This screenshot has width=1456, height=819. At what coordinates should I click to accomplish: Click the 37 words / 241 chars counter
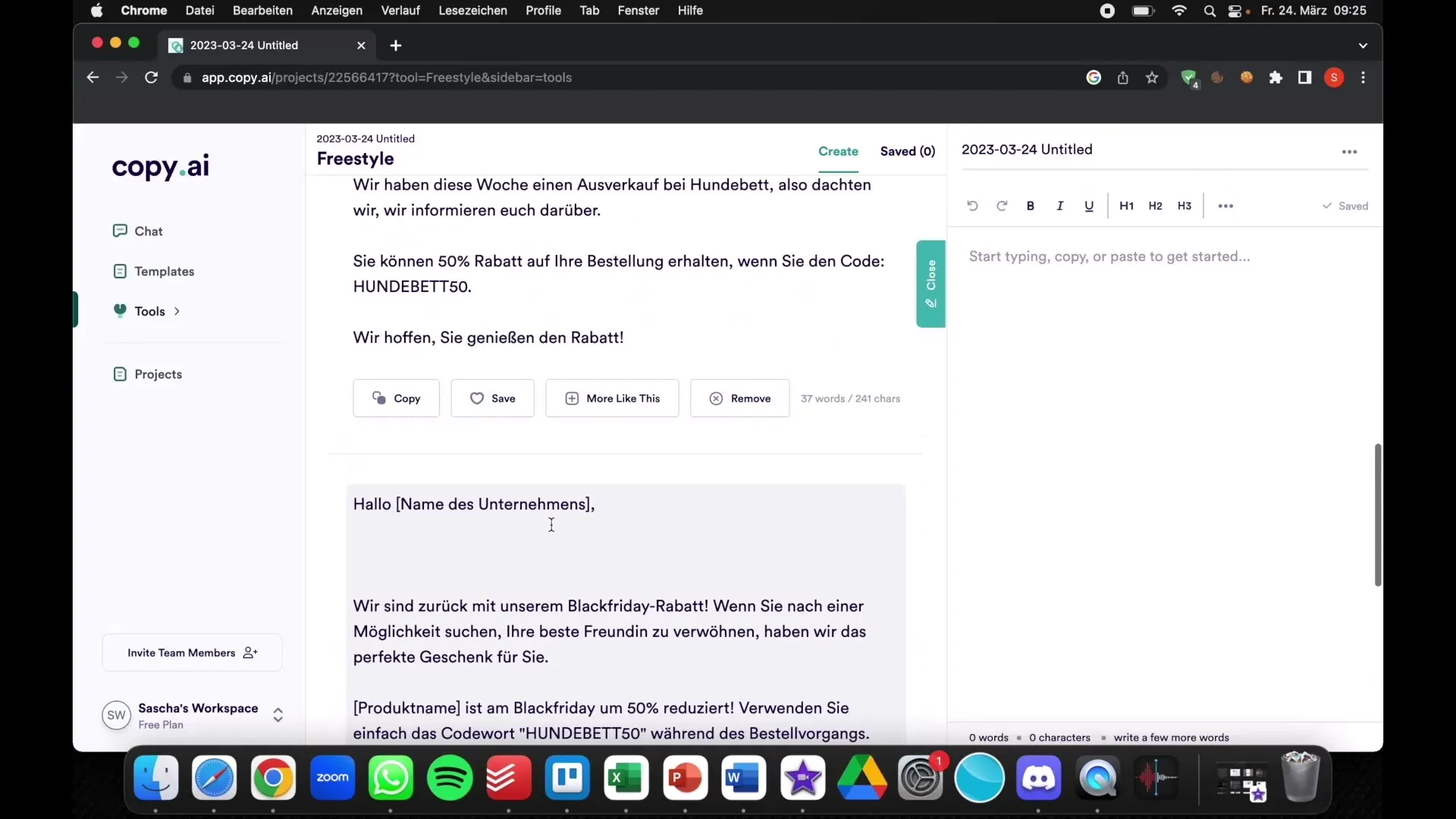click(x=850, y=399)
